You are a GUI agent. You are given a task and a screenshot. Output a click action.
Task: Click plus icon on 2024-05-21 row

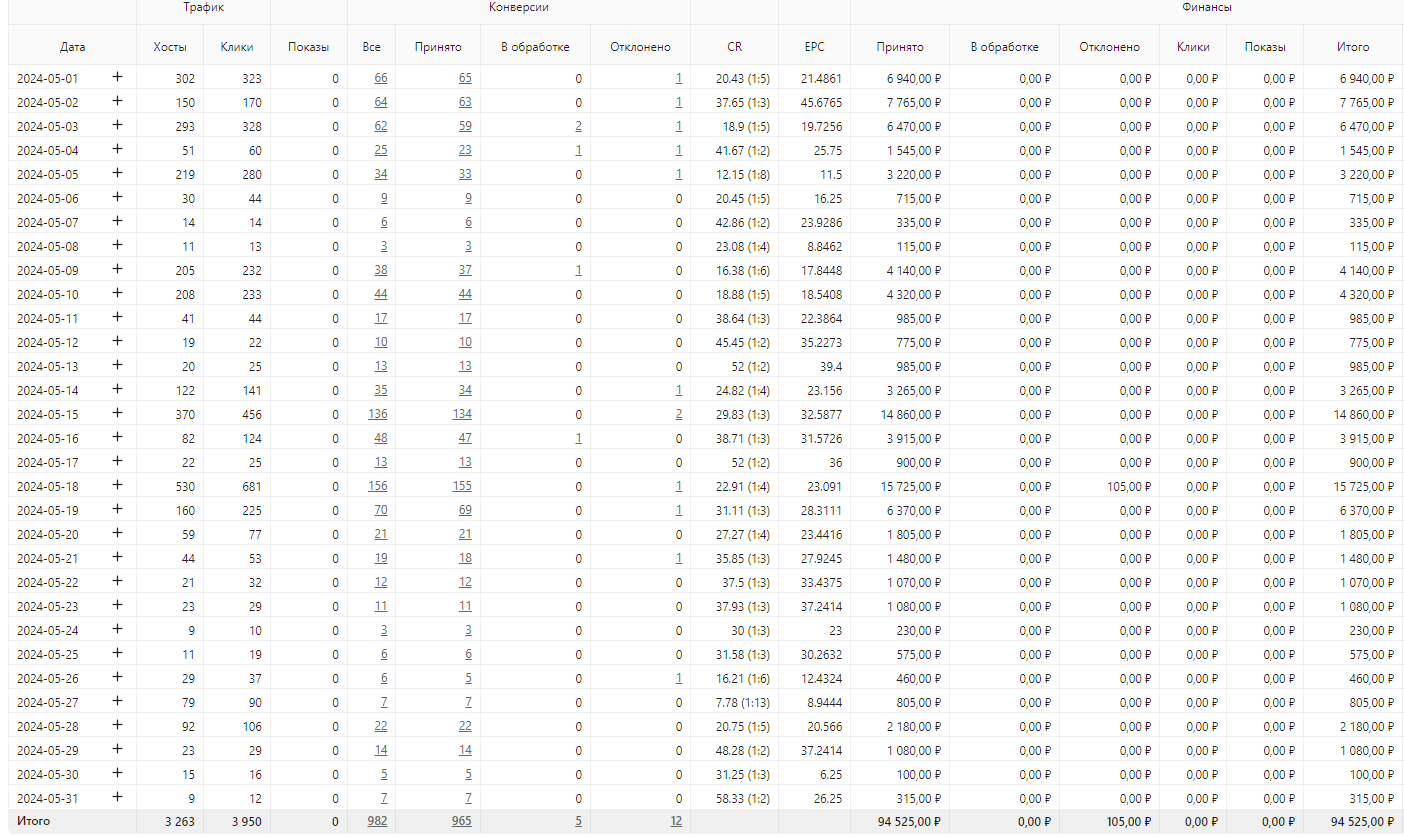(x=117, y=557)
